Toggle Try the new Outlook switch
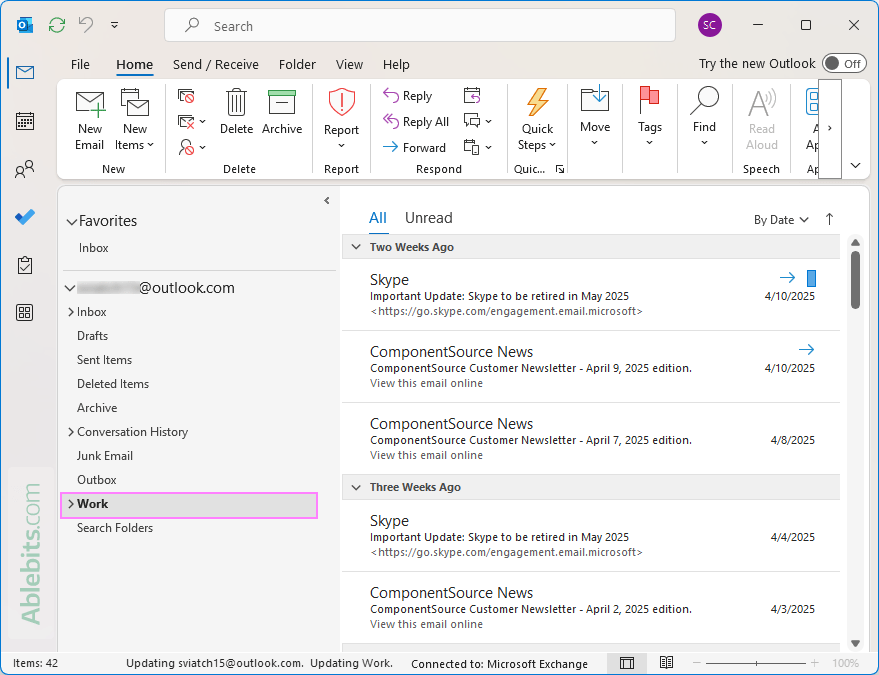The image size is (879, 675). pyautogui.click(x=844, y=63)
